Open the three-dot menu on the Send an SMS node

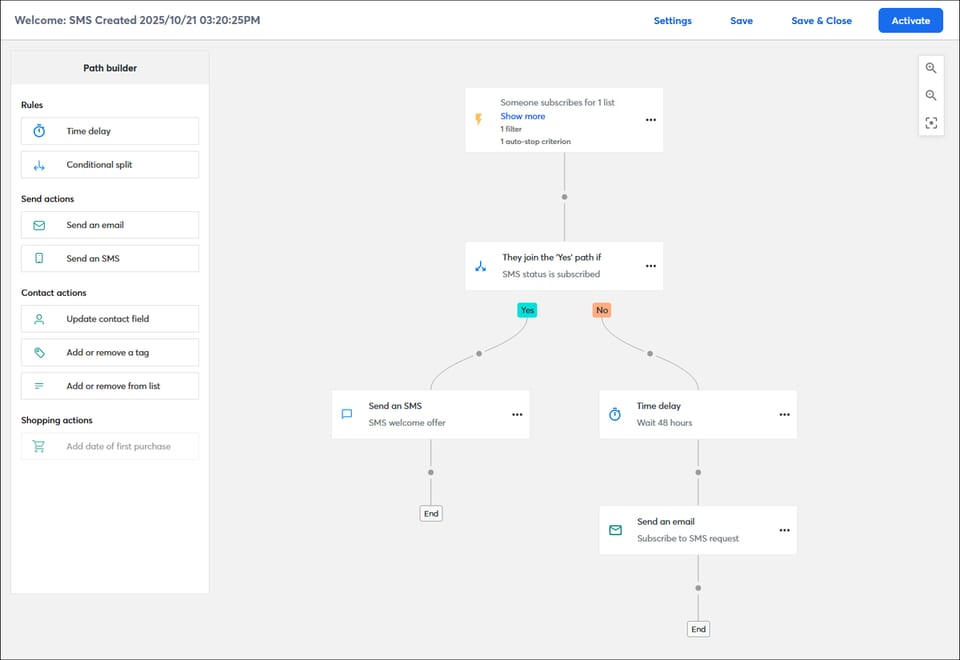[517, 414]
